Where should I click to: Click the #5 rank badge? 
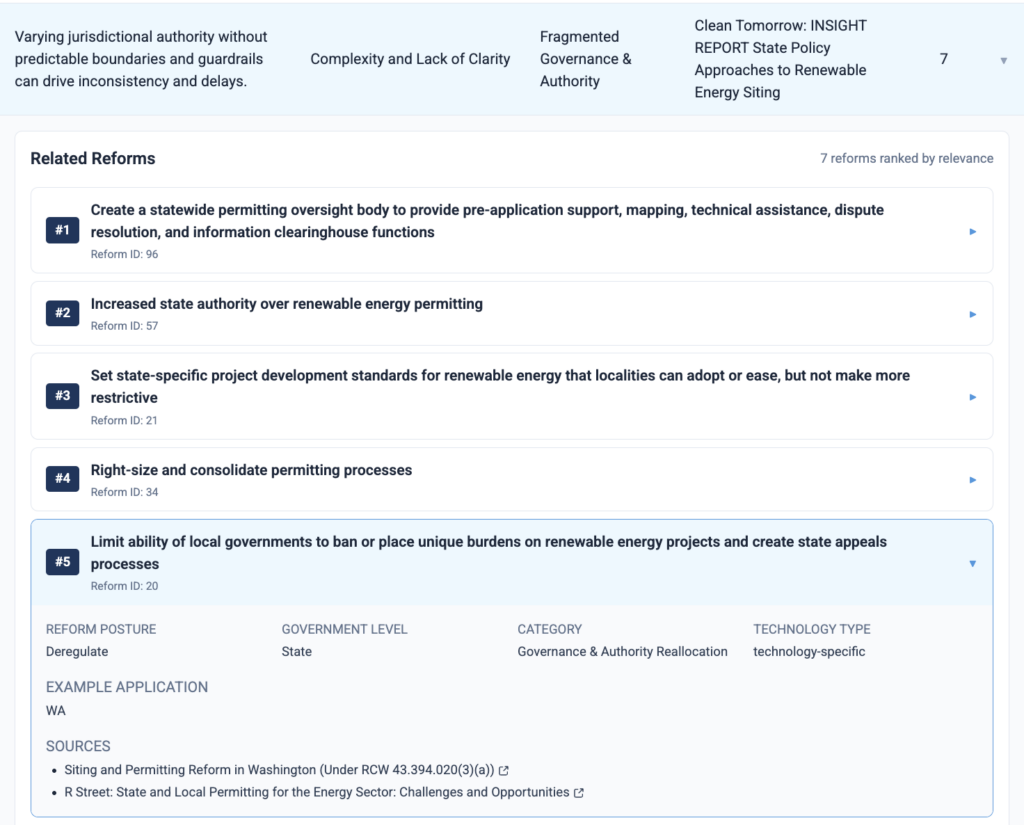62,562
